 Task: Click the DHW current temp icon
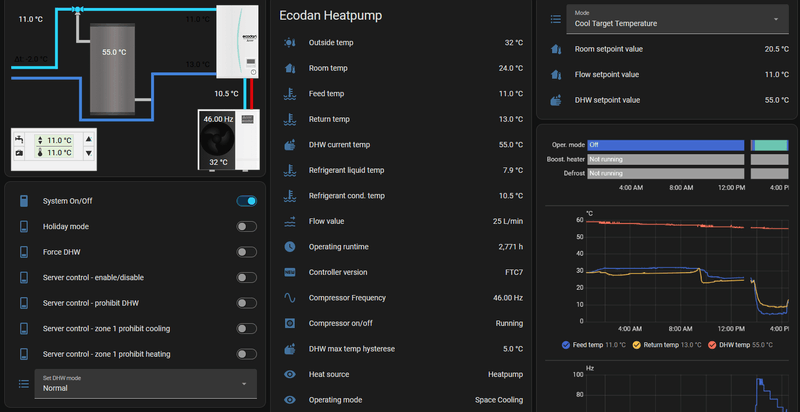point(290,145)
